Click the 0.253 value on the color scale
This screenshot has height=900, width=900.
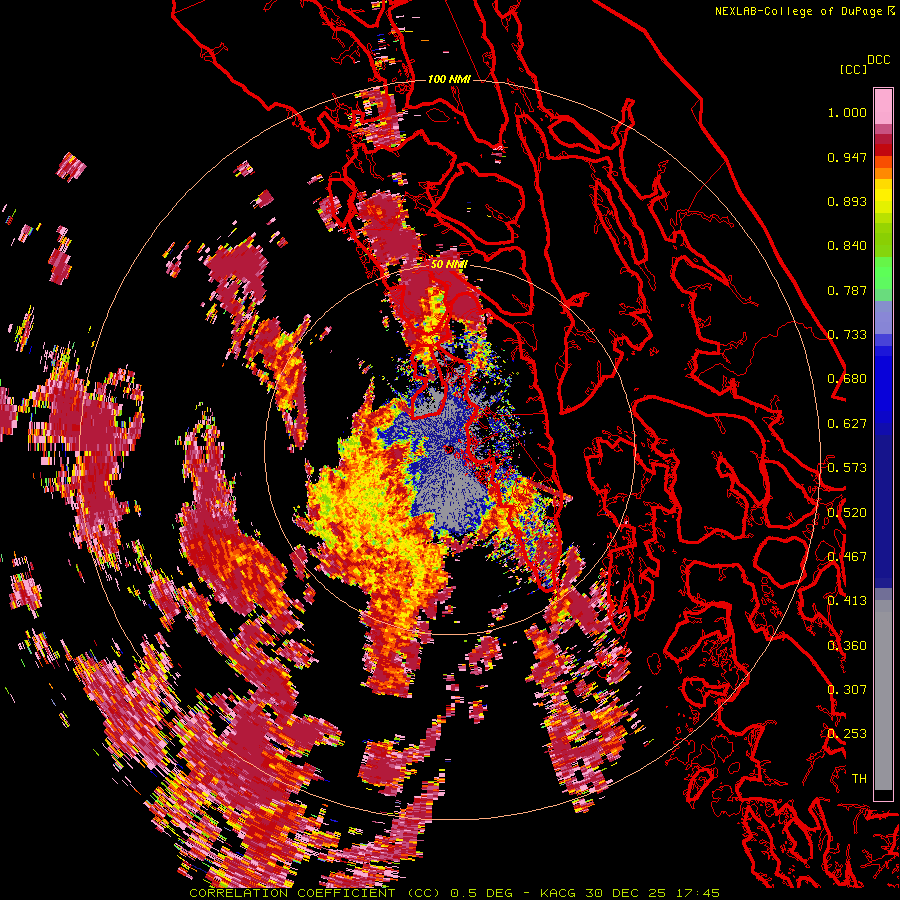[x=847, y=734]
